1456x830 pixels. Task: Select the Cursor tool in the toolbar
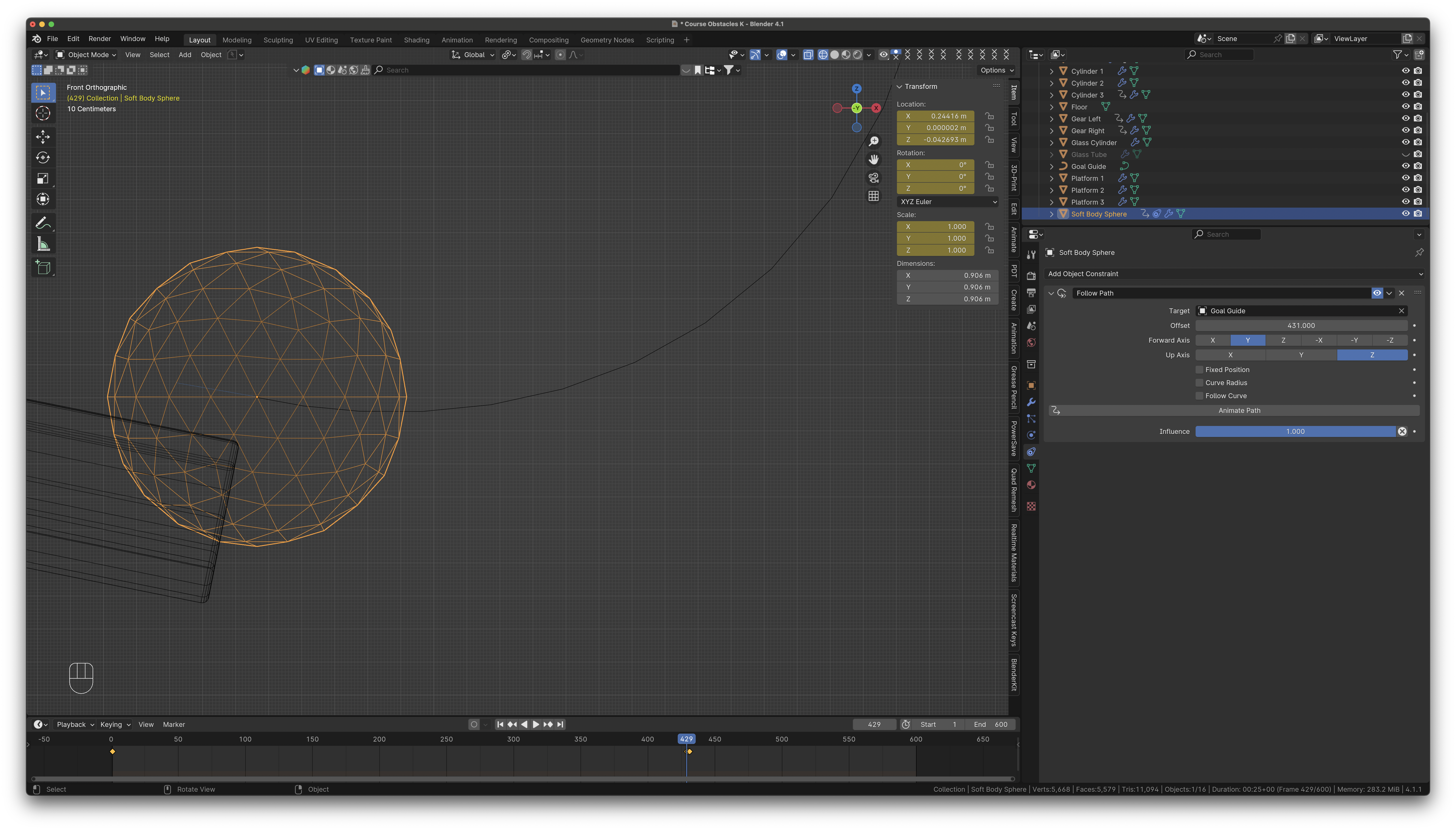43,113
